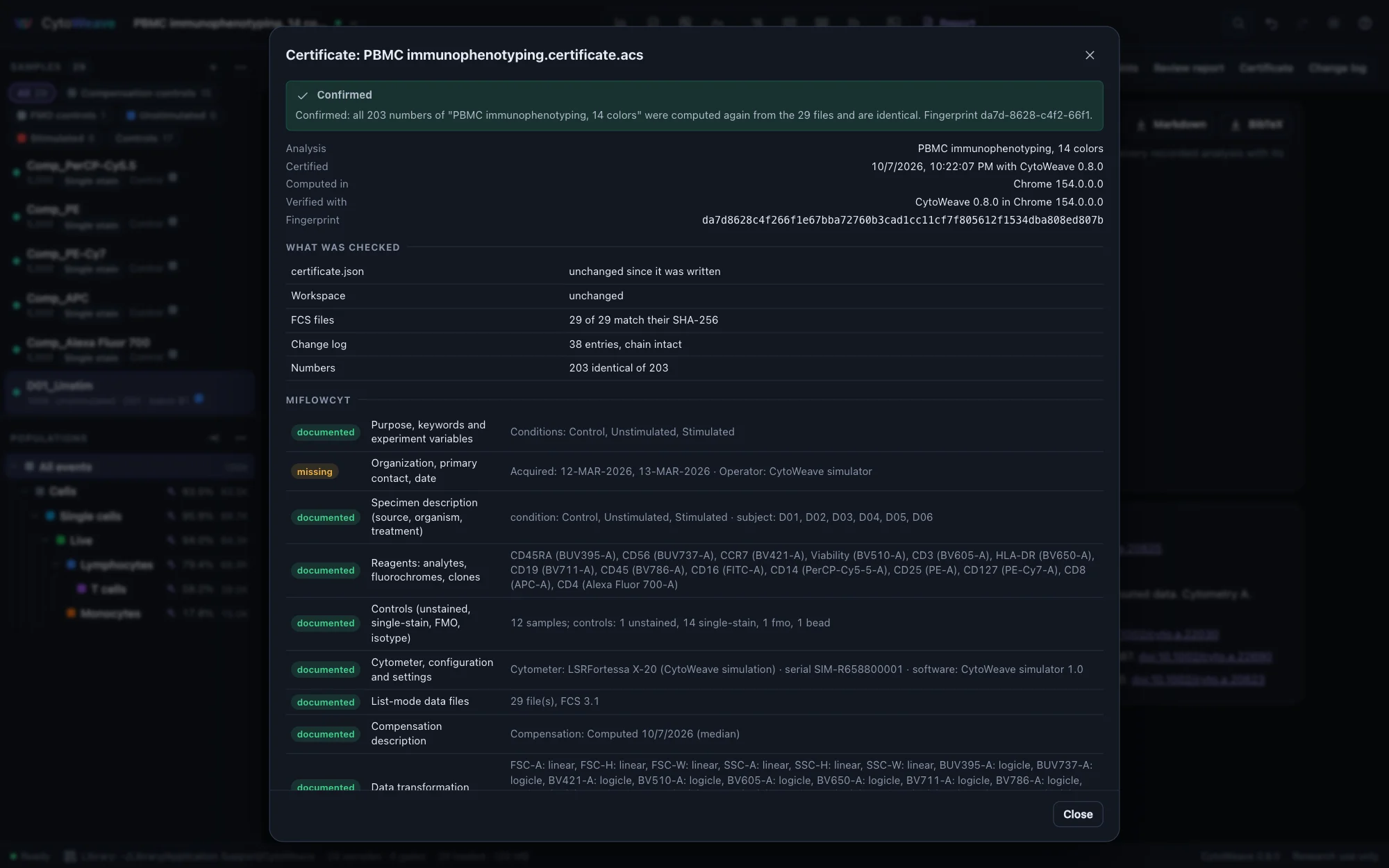1389x868 pixels.
Task: Click 'Conditions: Control, Unstimulated, Stimulated' text
Action: 622,432
